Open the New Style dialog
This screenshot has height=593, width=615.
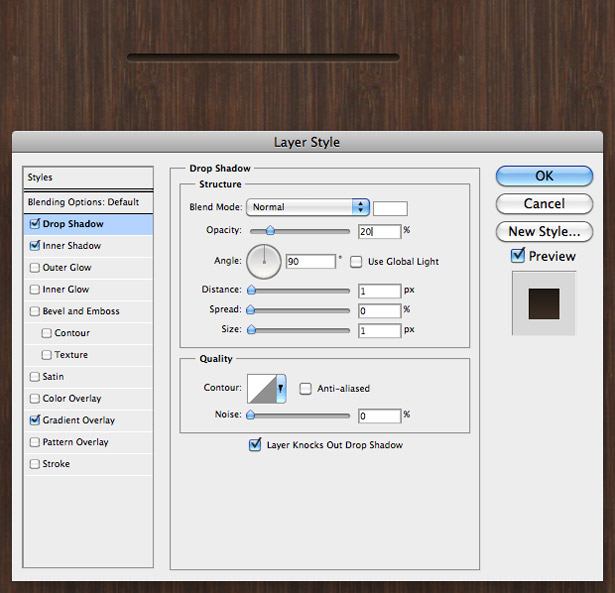(544, 231)
